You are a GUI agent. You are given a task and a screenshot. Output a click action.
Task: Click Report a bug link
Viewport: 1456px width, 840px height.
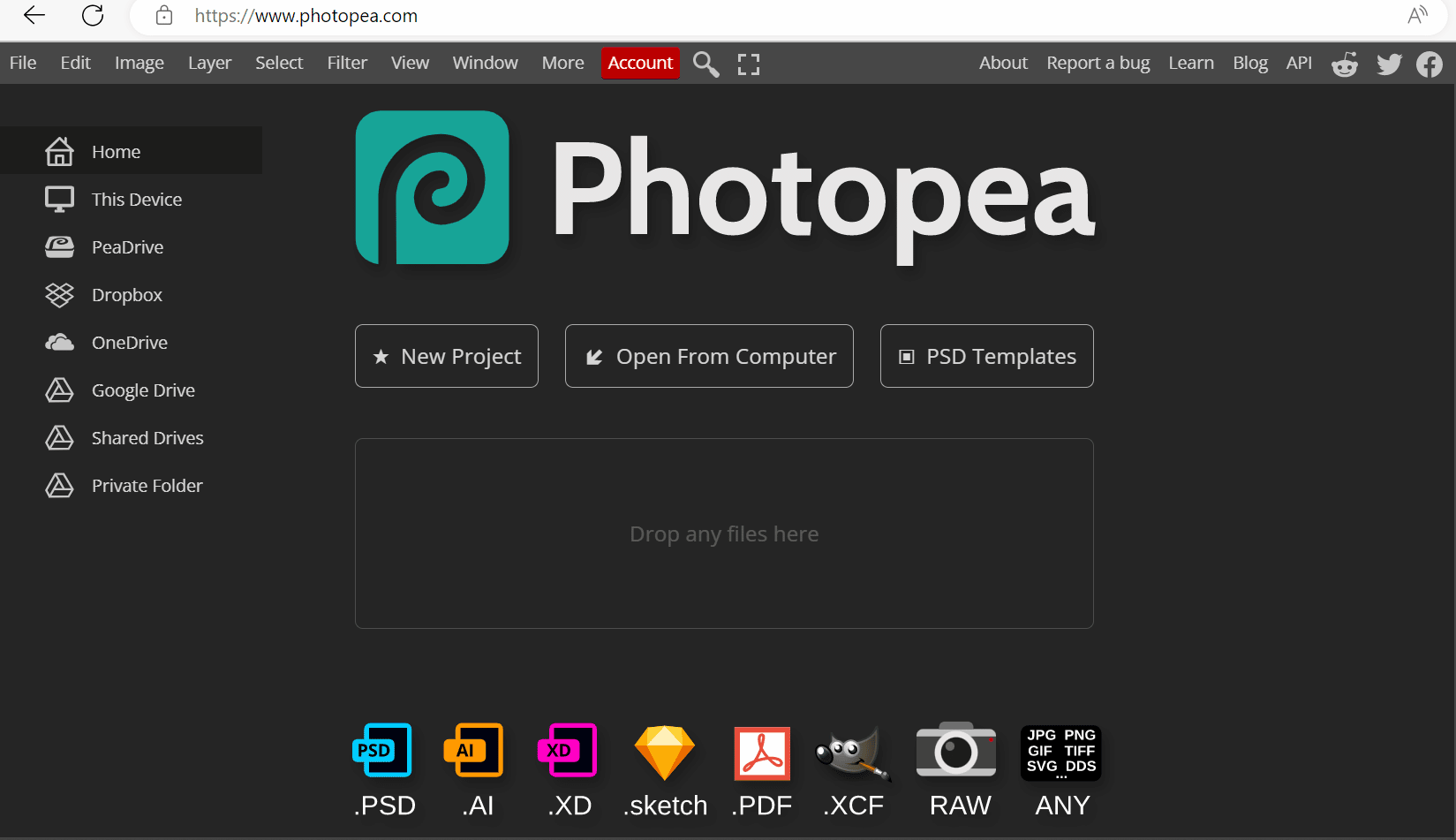point(1098,63)
